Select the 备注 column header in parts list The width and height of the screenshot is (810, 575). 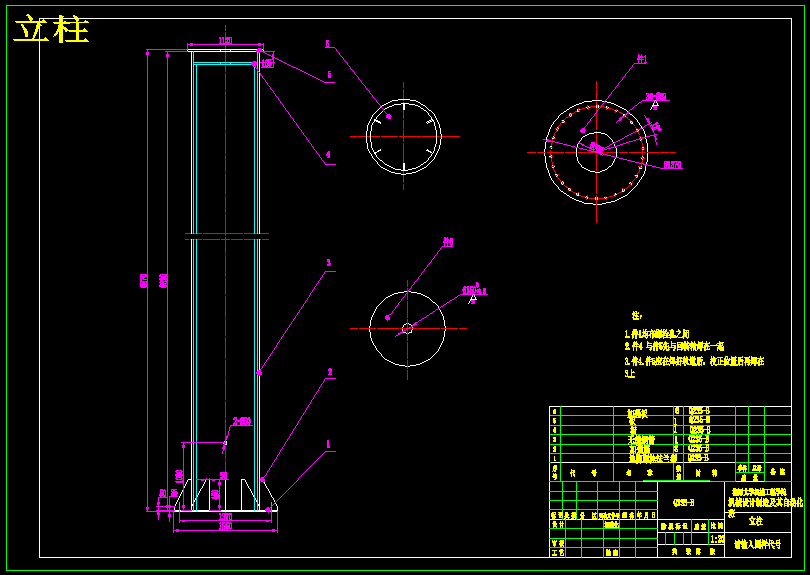[778, 472]
